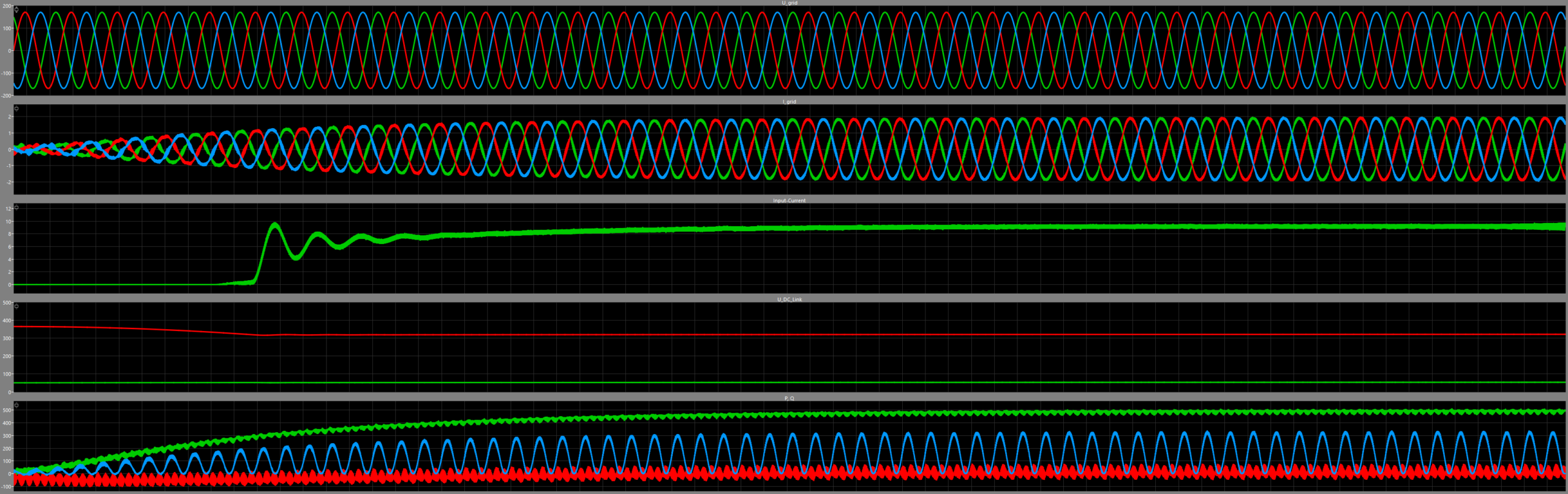Click the autoscale icon in the U_DC_Link plot

tap(17, 306)
